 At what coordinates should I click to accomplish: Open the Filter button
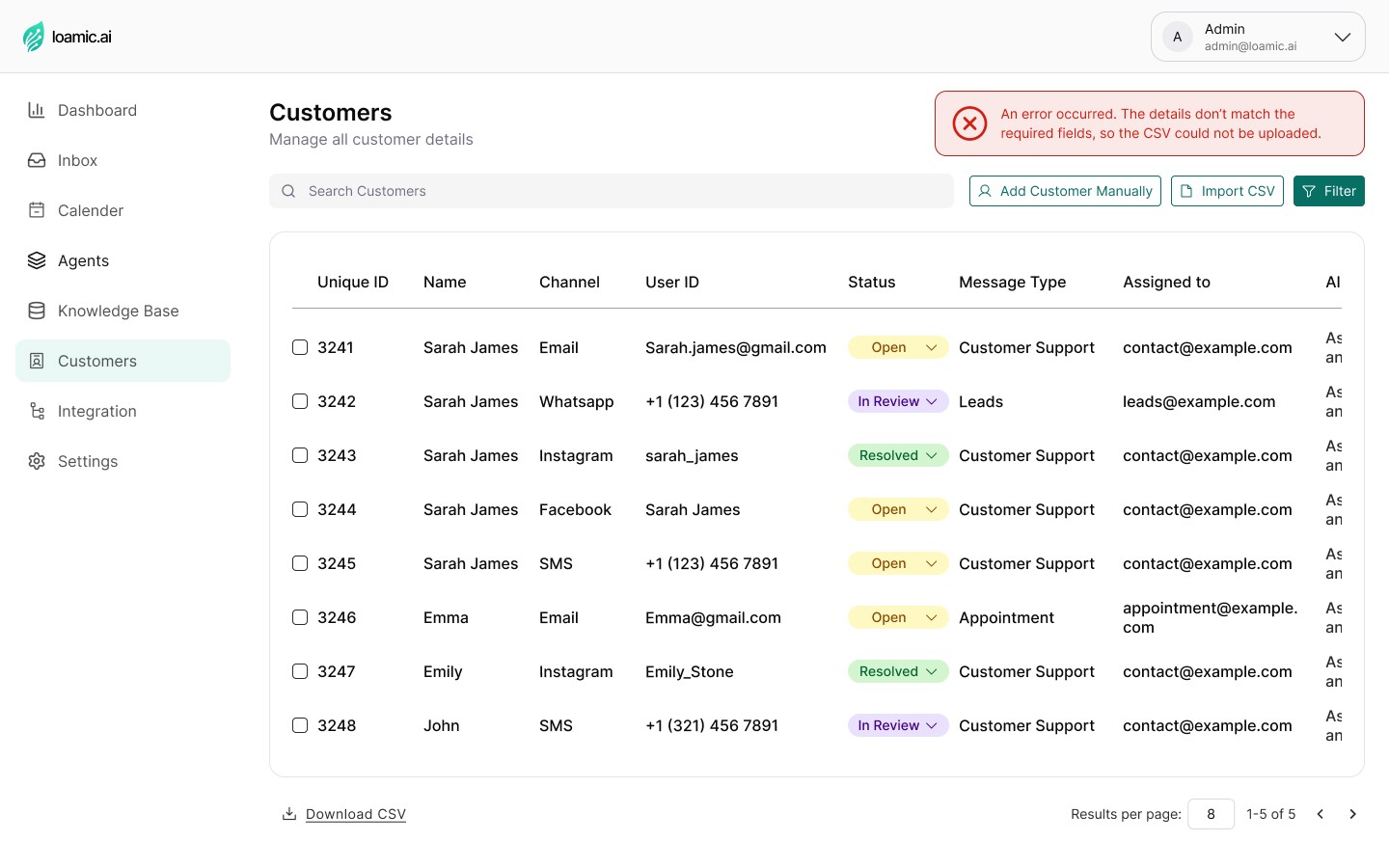coord(1329,191)
